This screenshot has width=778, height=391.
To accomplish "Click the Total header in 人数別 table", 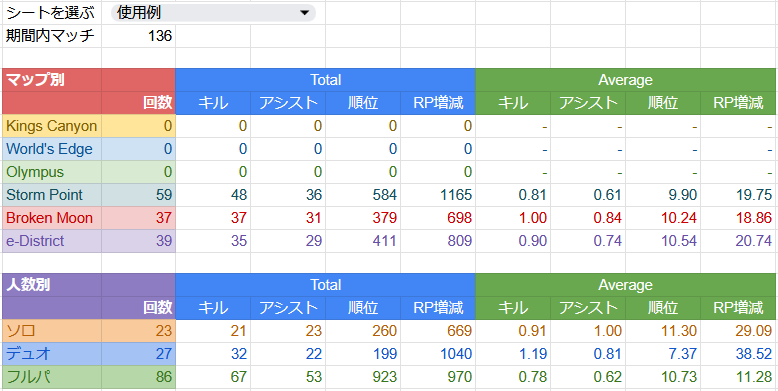I will (x=325, y=285).
